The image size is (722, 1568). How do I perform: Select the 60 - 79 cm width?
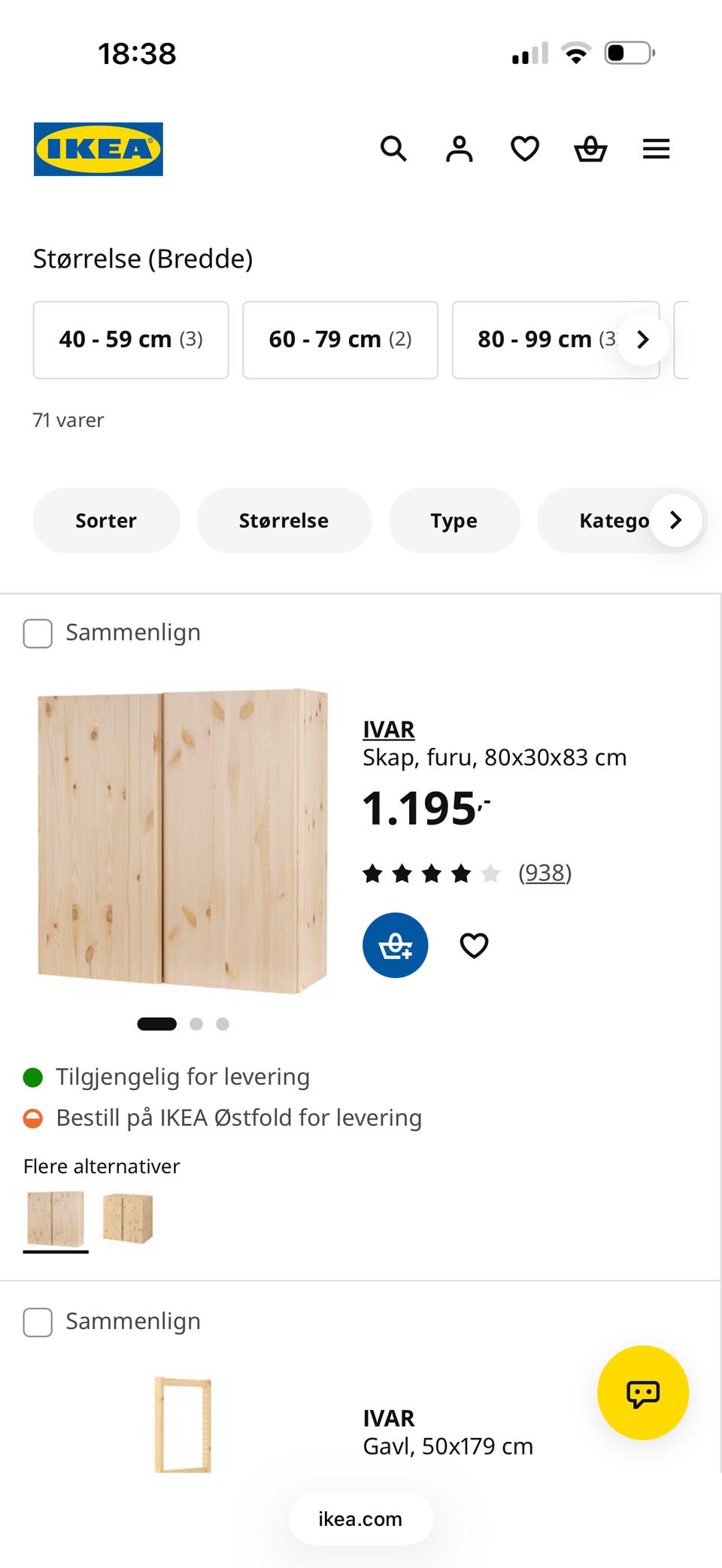click(340, 340)
